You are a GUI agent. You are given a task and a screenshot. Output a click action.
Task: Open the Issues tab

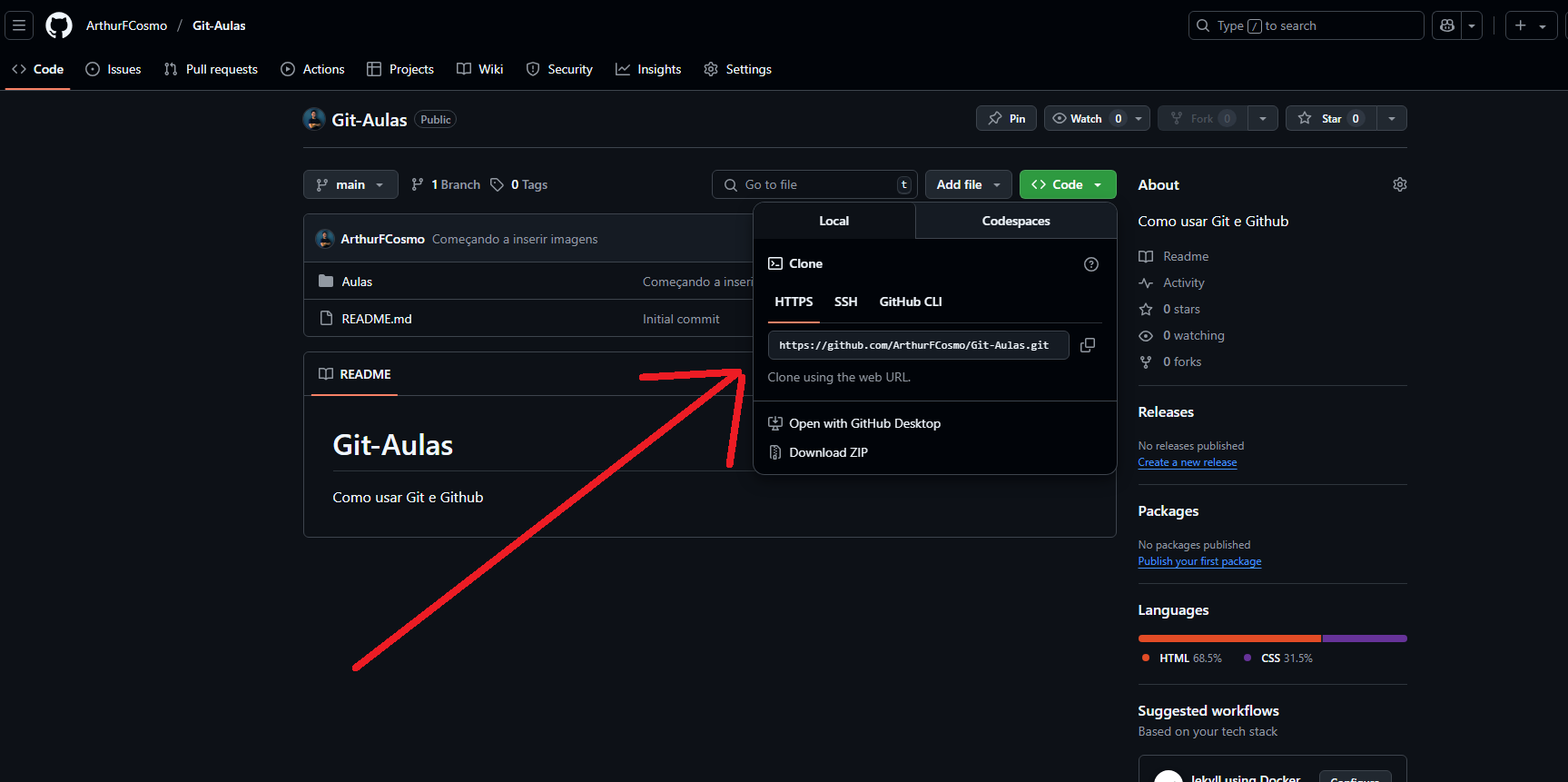click(113, 69)
